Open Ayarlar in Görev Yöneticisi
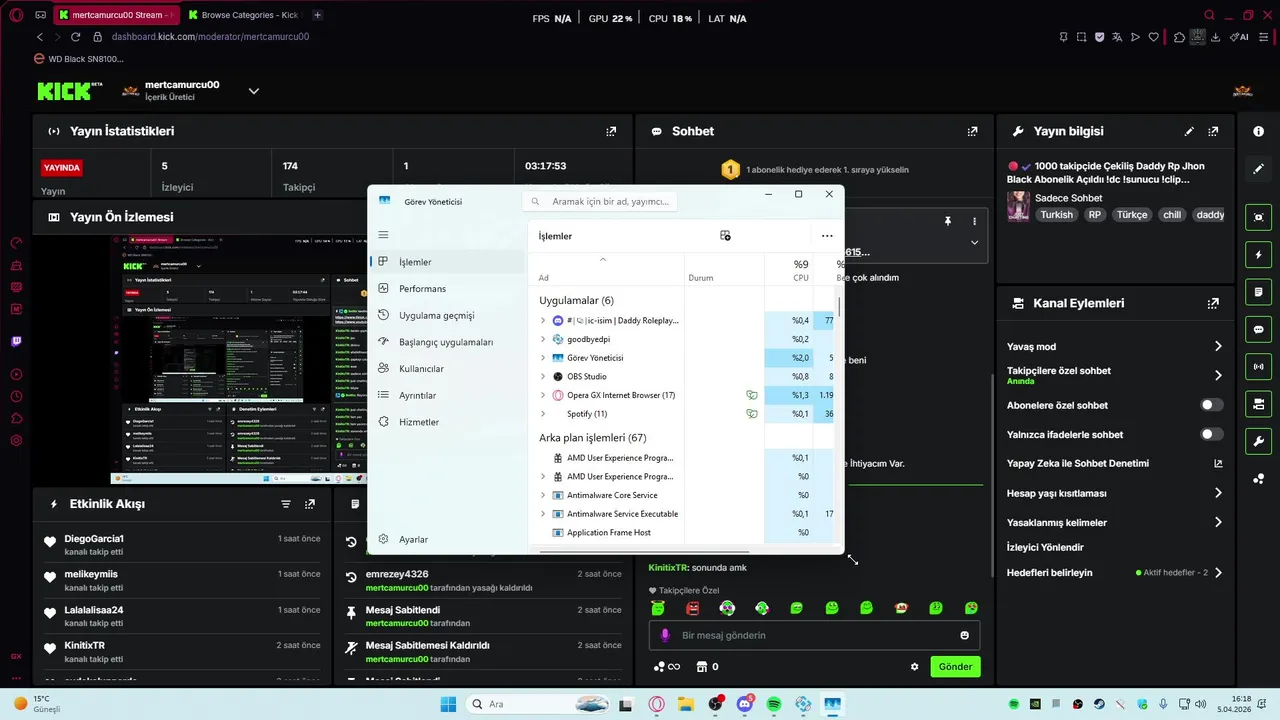The width and height of the screenshot is (1280, 720). pos(447,539)
